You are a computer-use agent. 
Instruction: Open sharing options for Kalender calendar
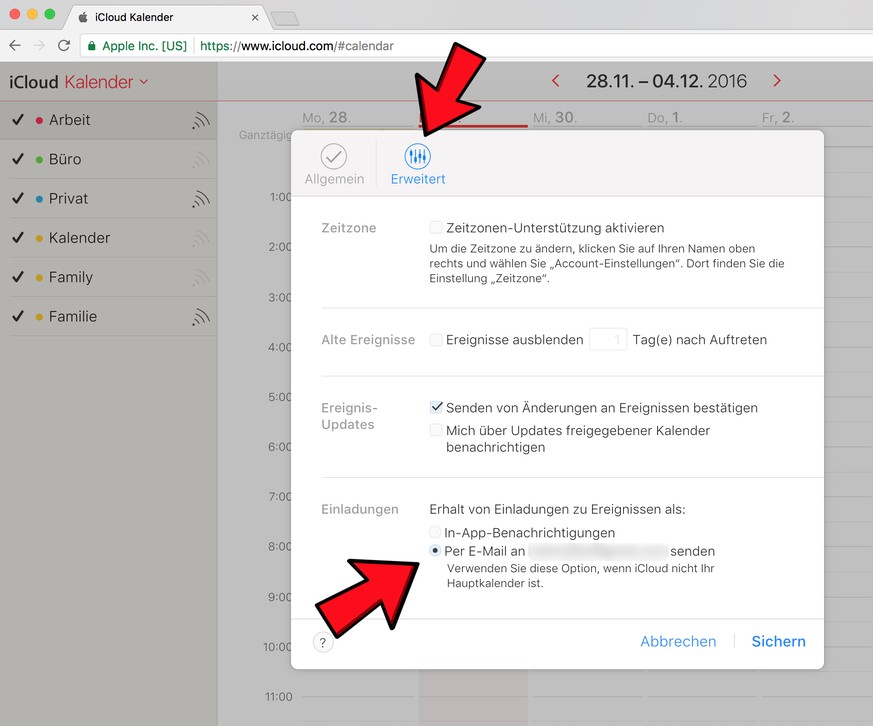point(201,238)
